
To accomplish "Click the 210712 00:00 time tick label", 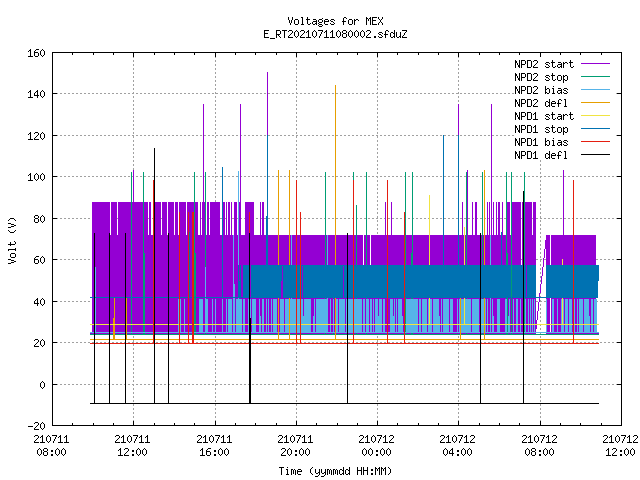I will pyautogui.click(x=376, y=446).
